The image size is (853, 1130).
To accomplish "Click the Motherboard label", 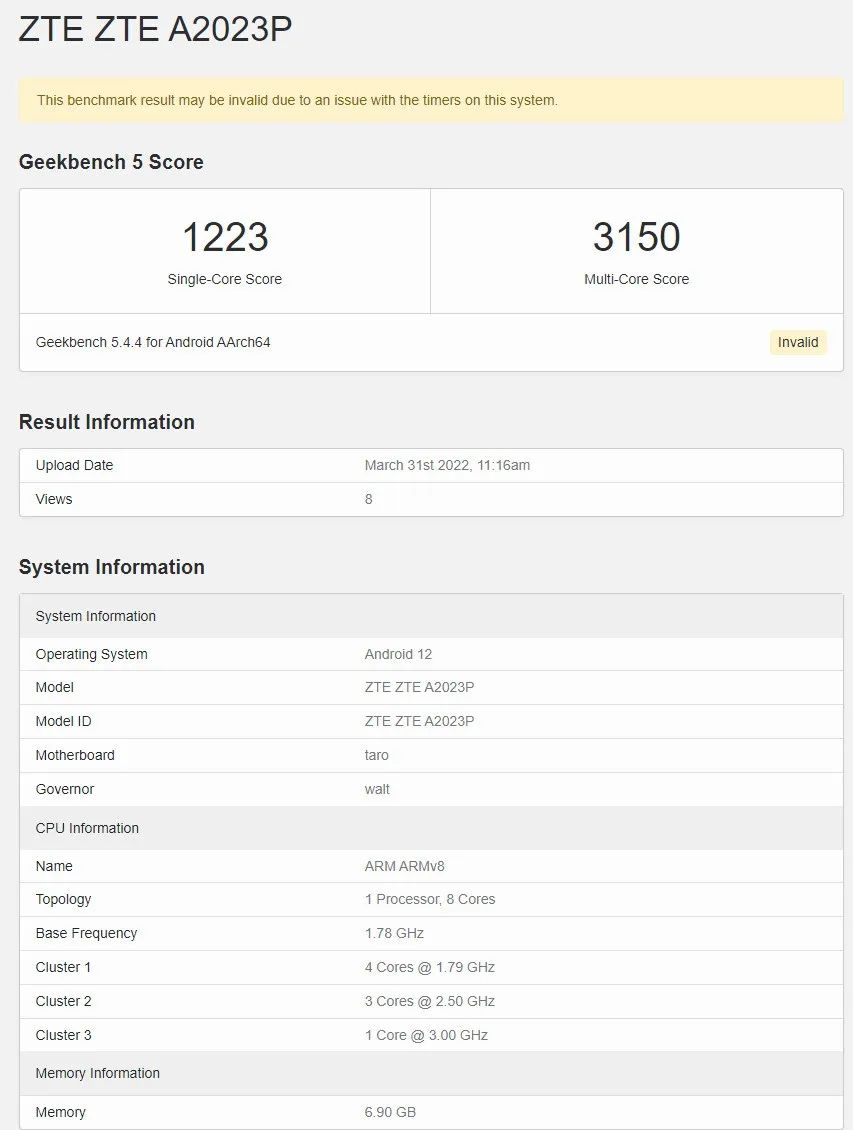I will pos(75,755).
